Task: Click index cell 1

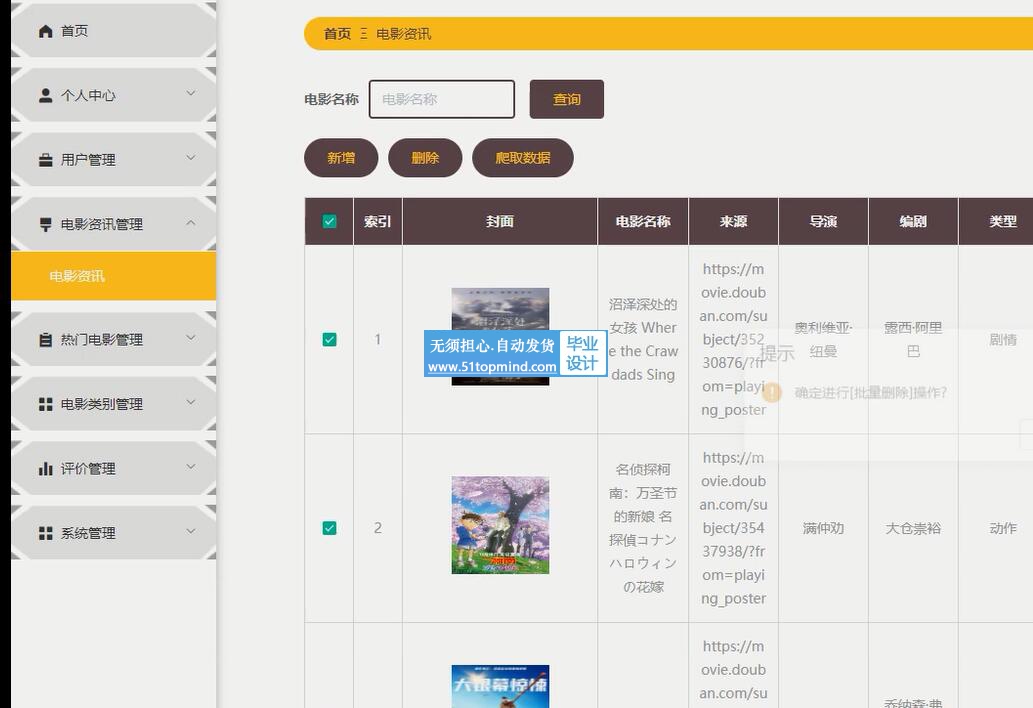Action: click(377, 339)
